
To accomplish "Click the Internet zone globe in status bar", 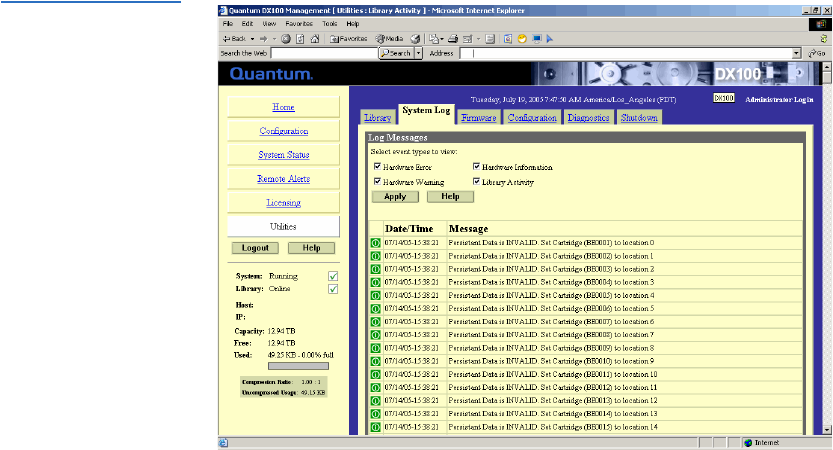I will coord(748,443).
